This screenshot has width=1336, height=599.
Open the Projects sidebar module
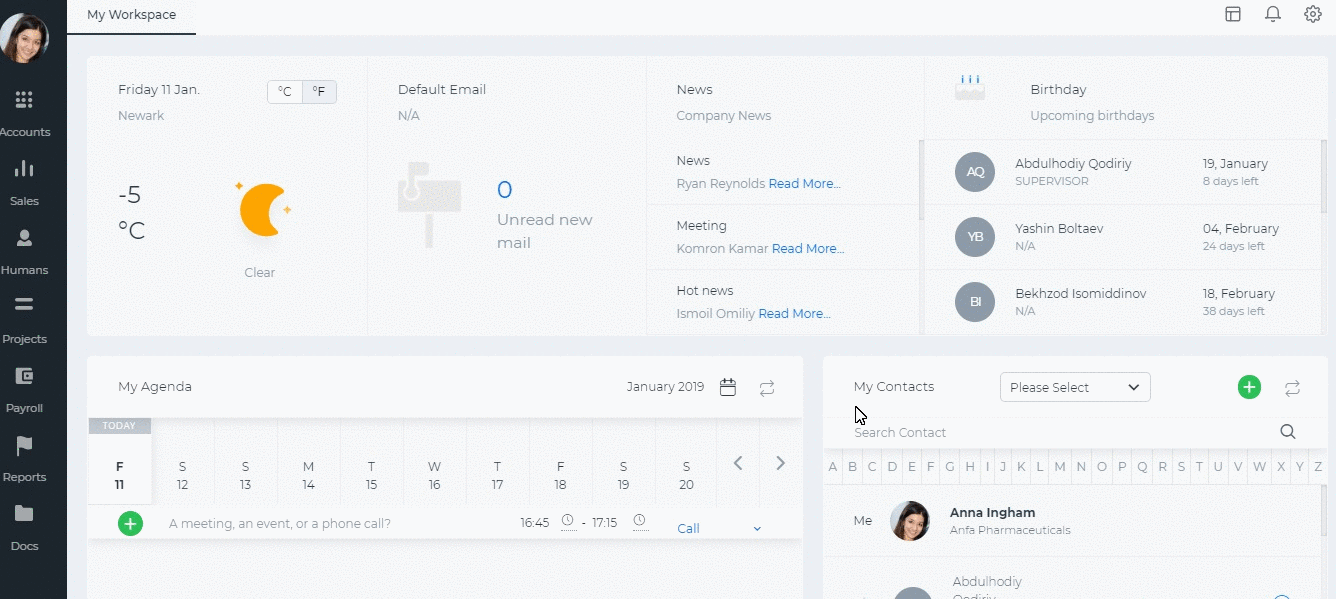24,320
